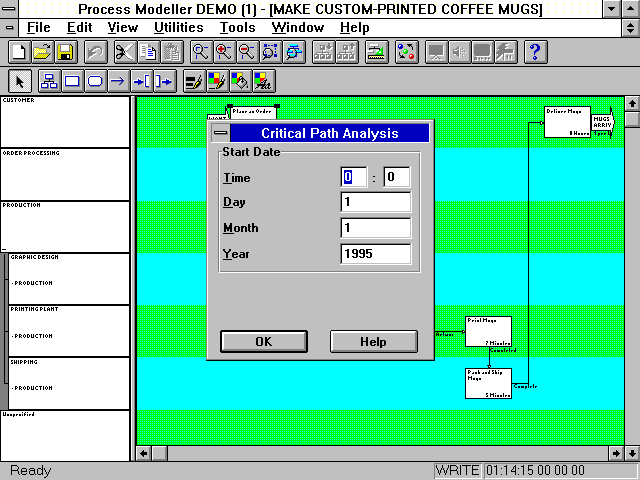Open the Critical Path Analysis dialog system menu
Viewport: 640px width, 480px height.
[x=220, y=133]
